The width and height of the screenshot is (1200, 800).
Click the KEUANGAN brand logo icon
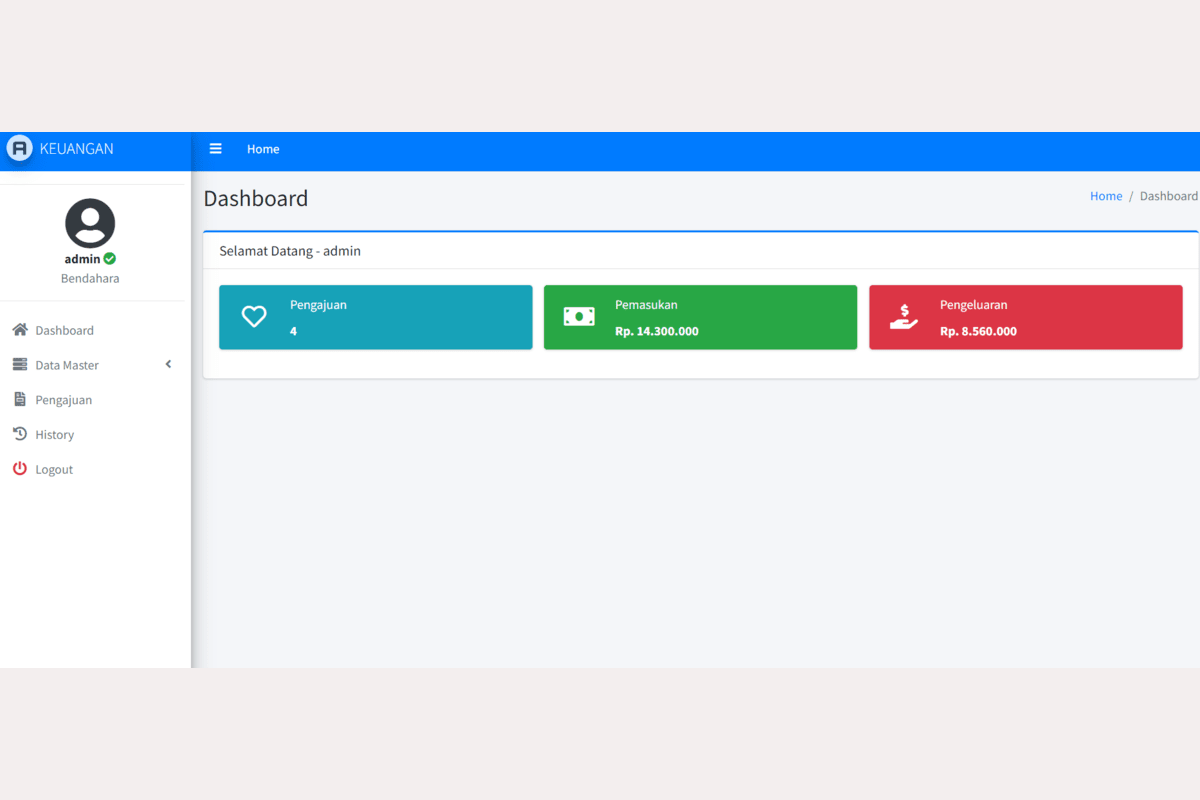click(x=19, y=148)
